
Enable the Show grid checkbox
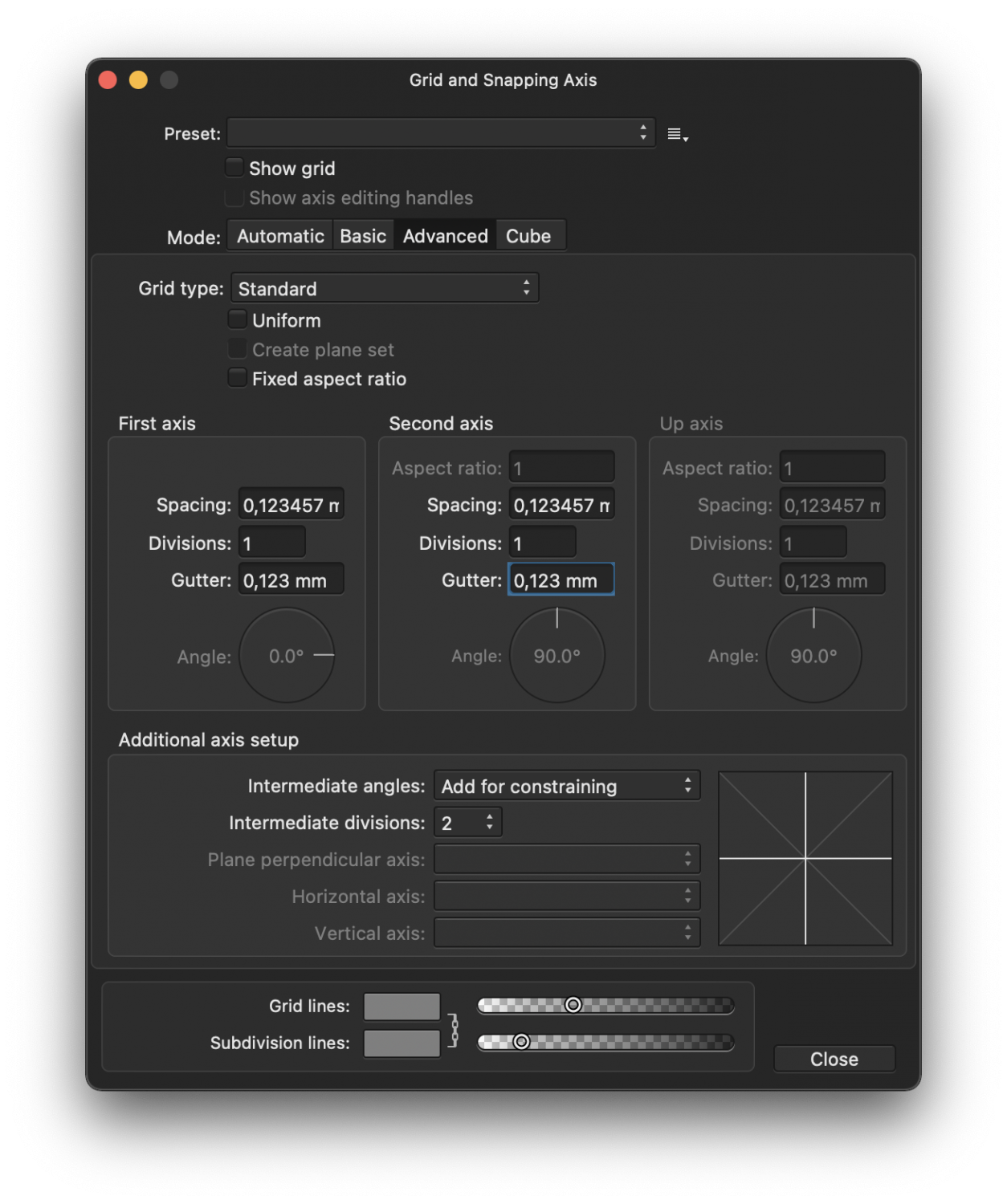[234, 168]
